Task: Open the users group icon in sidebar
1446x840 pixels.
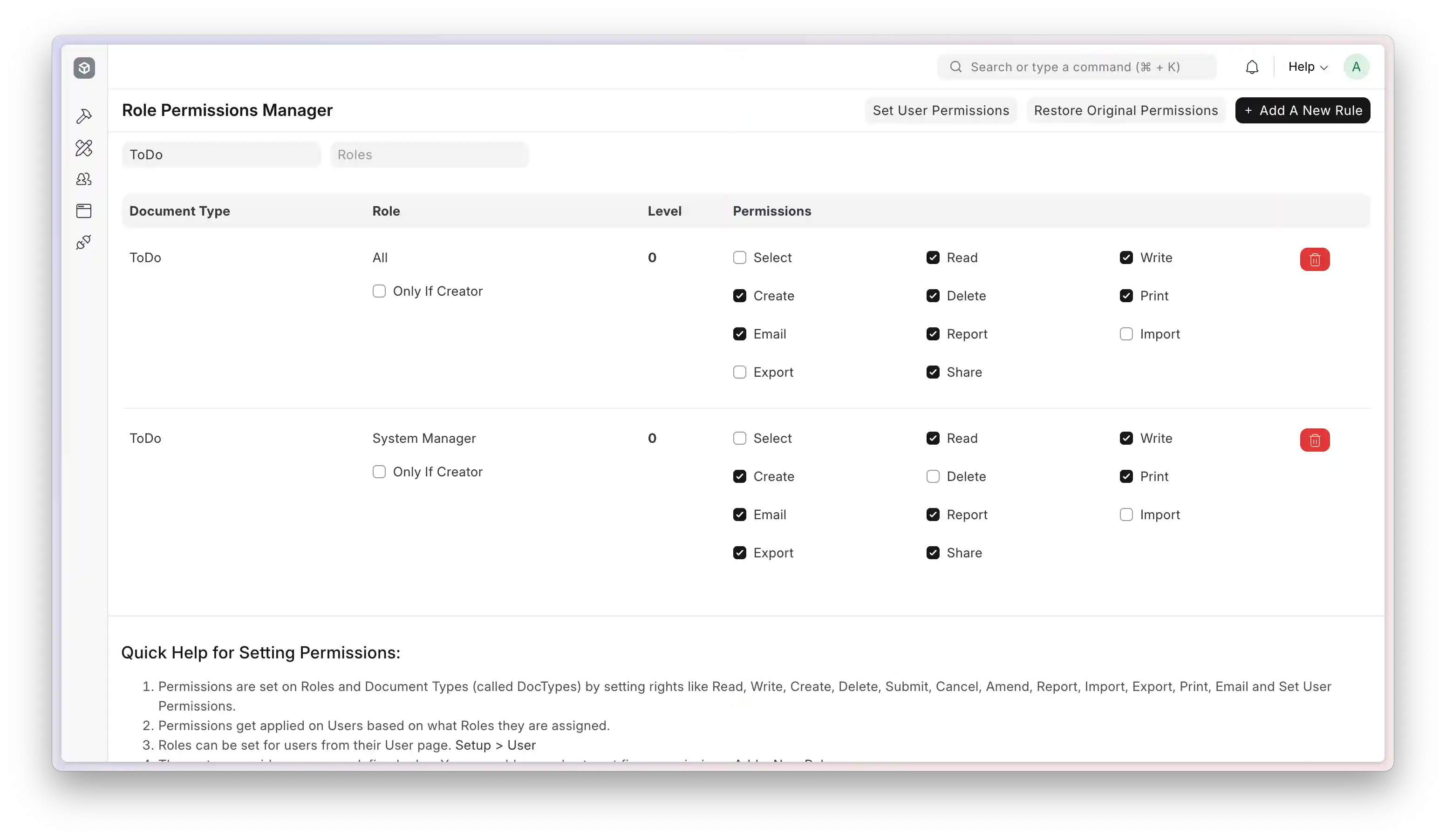Action: pyautogui.click(x=84, y=179)
